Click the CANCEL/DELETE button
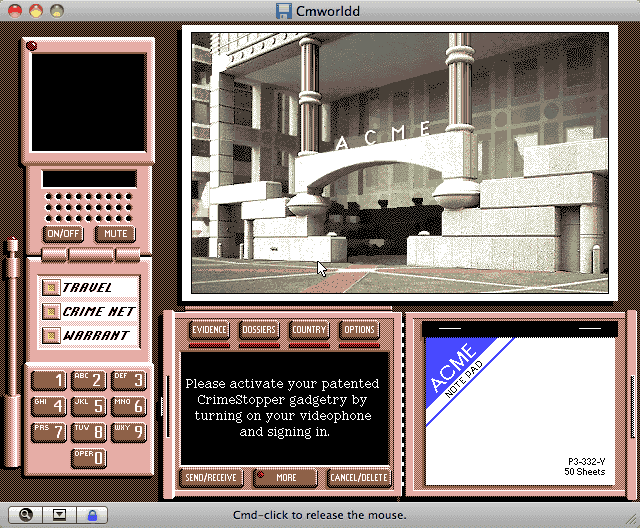This screenshot has height=528, width=640. (359, 478)
